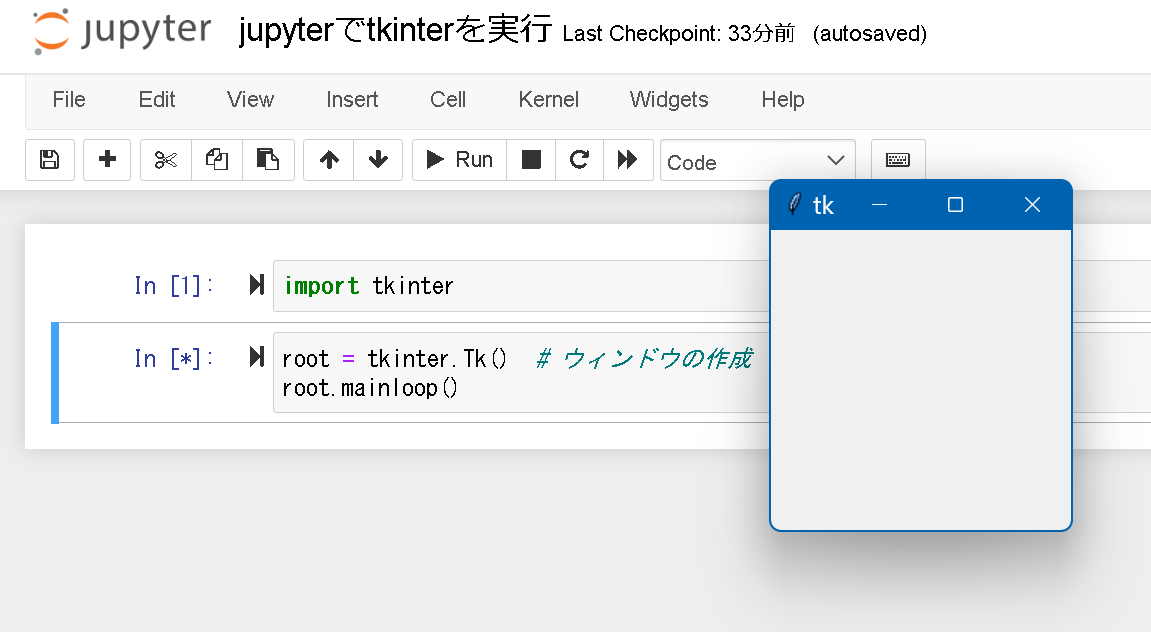The image size is (1151, 632).
Task: Cut the selected cell using scissors icon
Action: click(164, 159)
